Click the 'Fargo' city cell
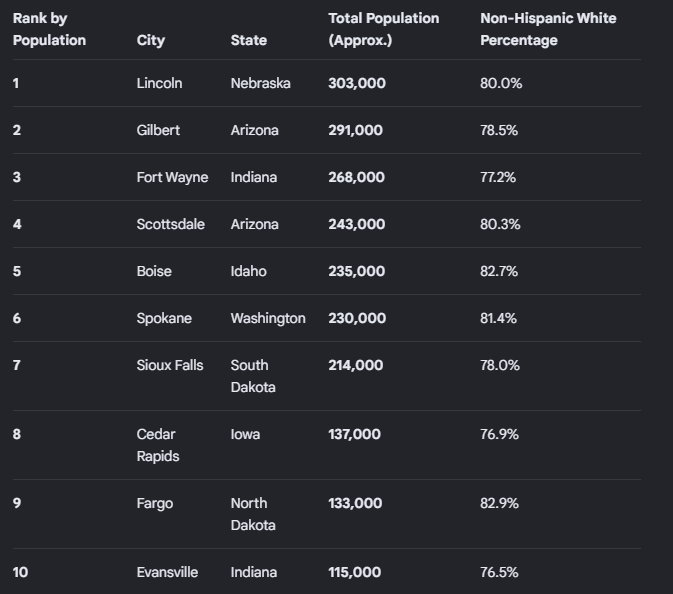The height and width of the screenshot is (594, 673). [x=155, y=503]
